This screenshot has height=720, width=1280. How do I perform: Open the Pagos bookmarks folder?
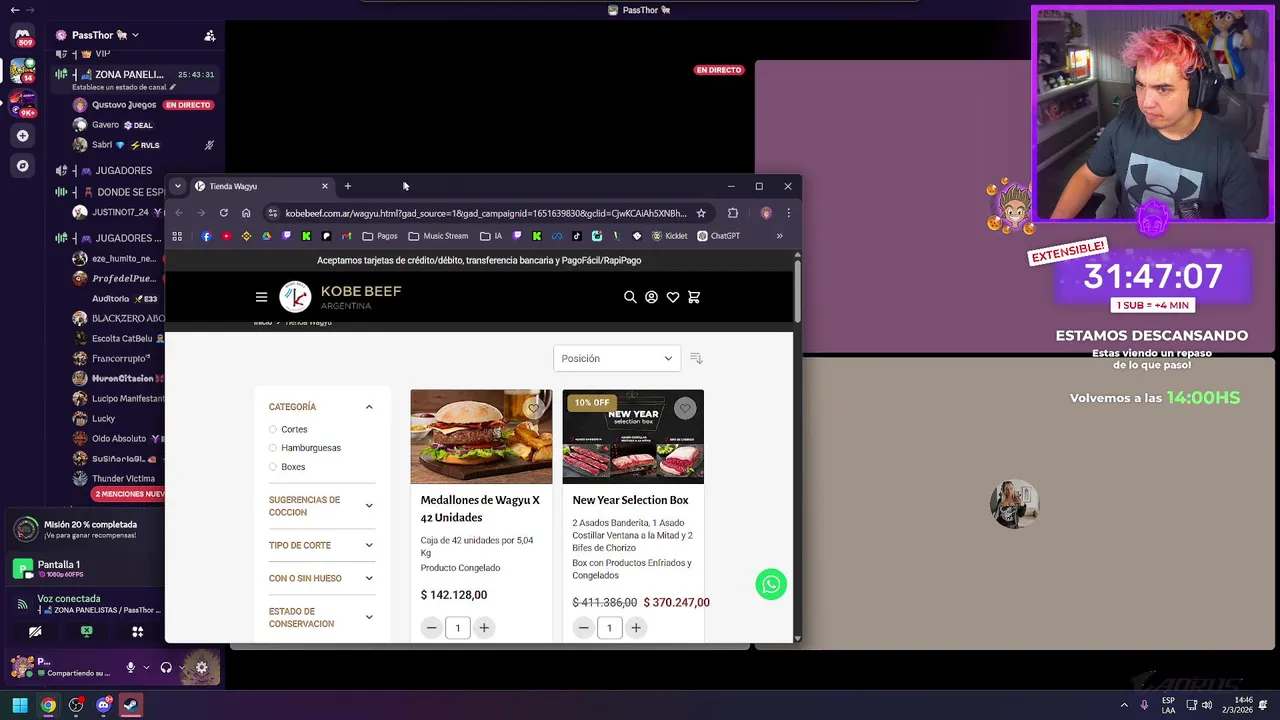(x=380, y=236)
